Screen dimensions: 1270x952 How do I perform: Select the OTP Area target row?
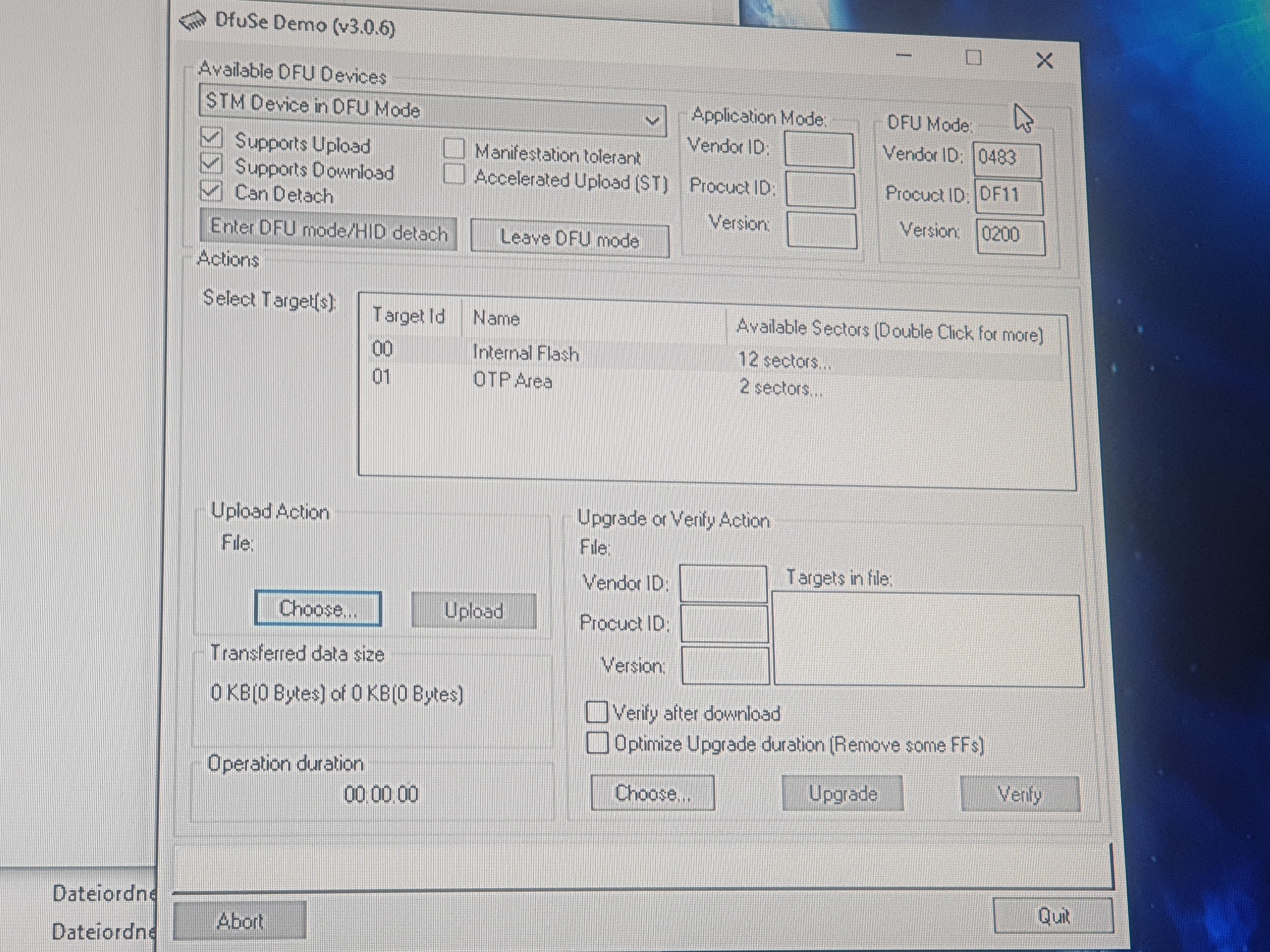715,384
